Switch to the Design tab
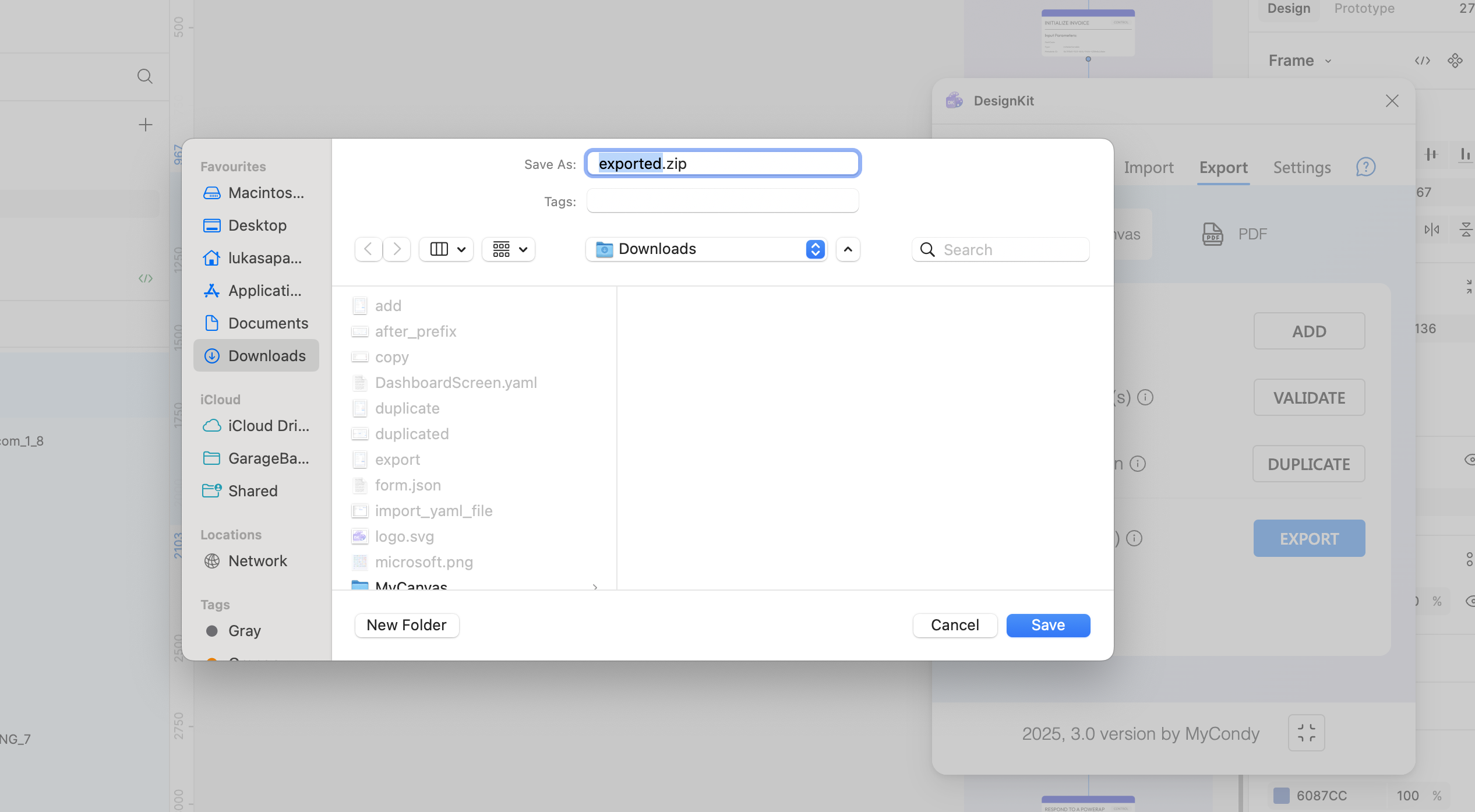The image size is (1475, 812). pyautogui.click(x=1289, y=9)
